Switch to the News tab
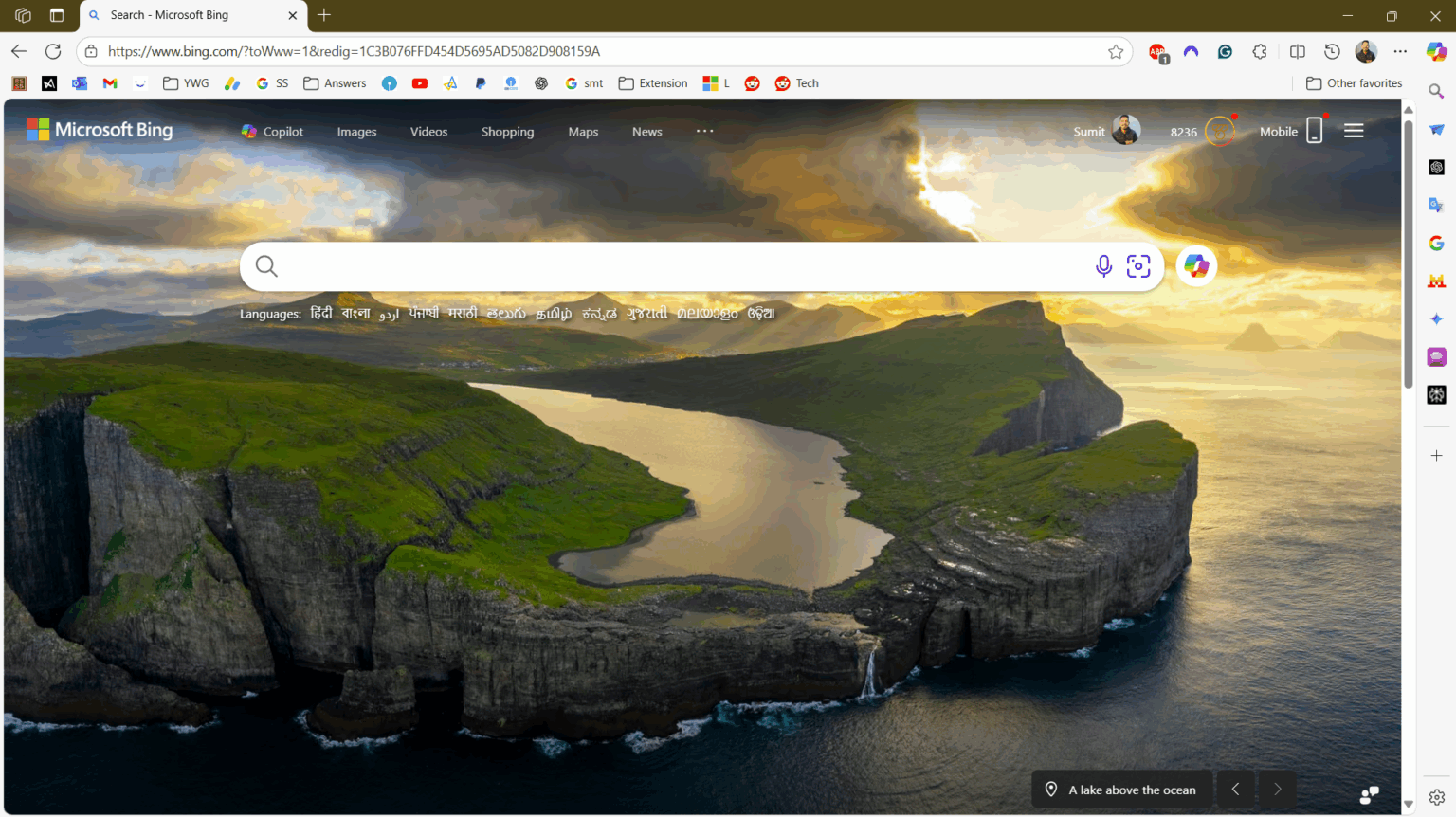The image size is (1456, 817). 646,132
